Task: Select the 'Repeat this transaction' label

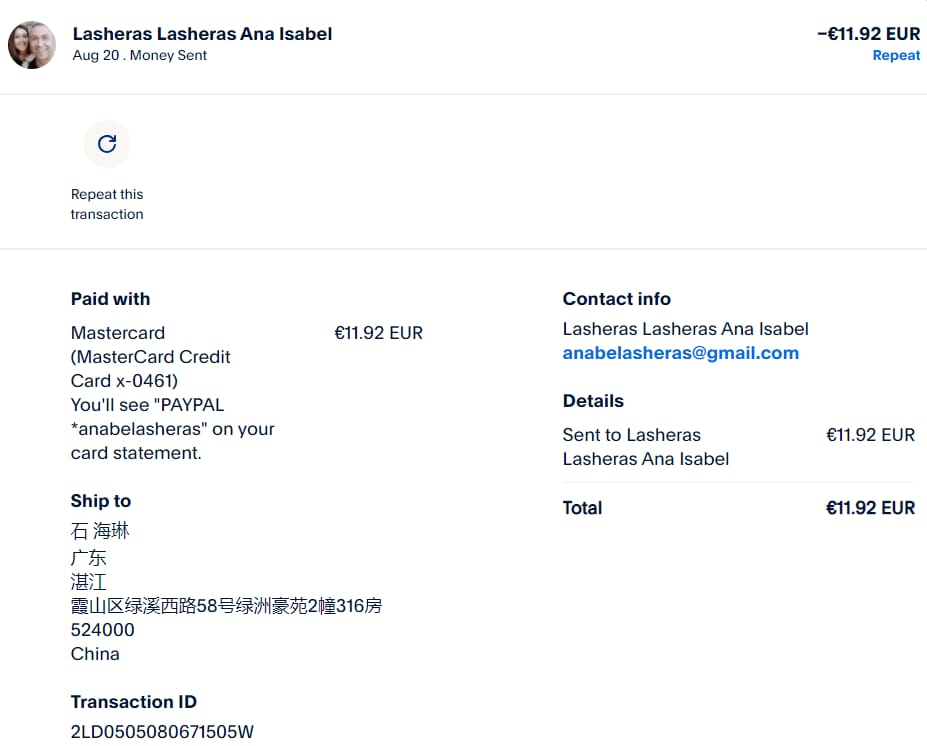Action: [x=107, y=204]
